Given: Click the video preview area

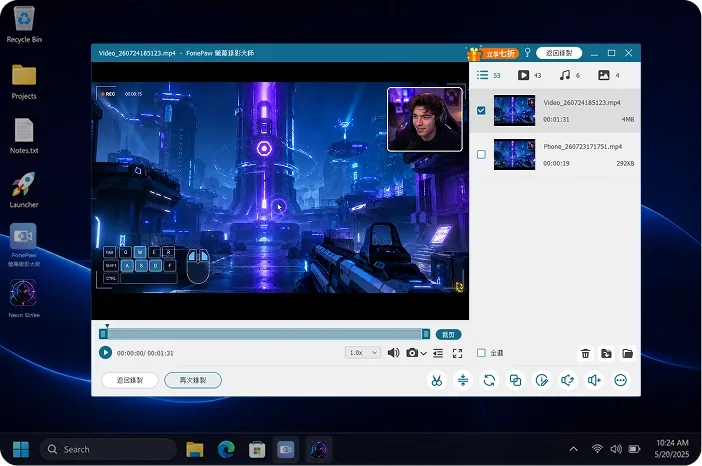Looking at the screenshot, I should [x=280, y=191].
